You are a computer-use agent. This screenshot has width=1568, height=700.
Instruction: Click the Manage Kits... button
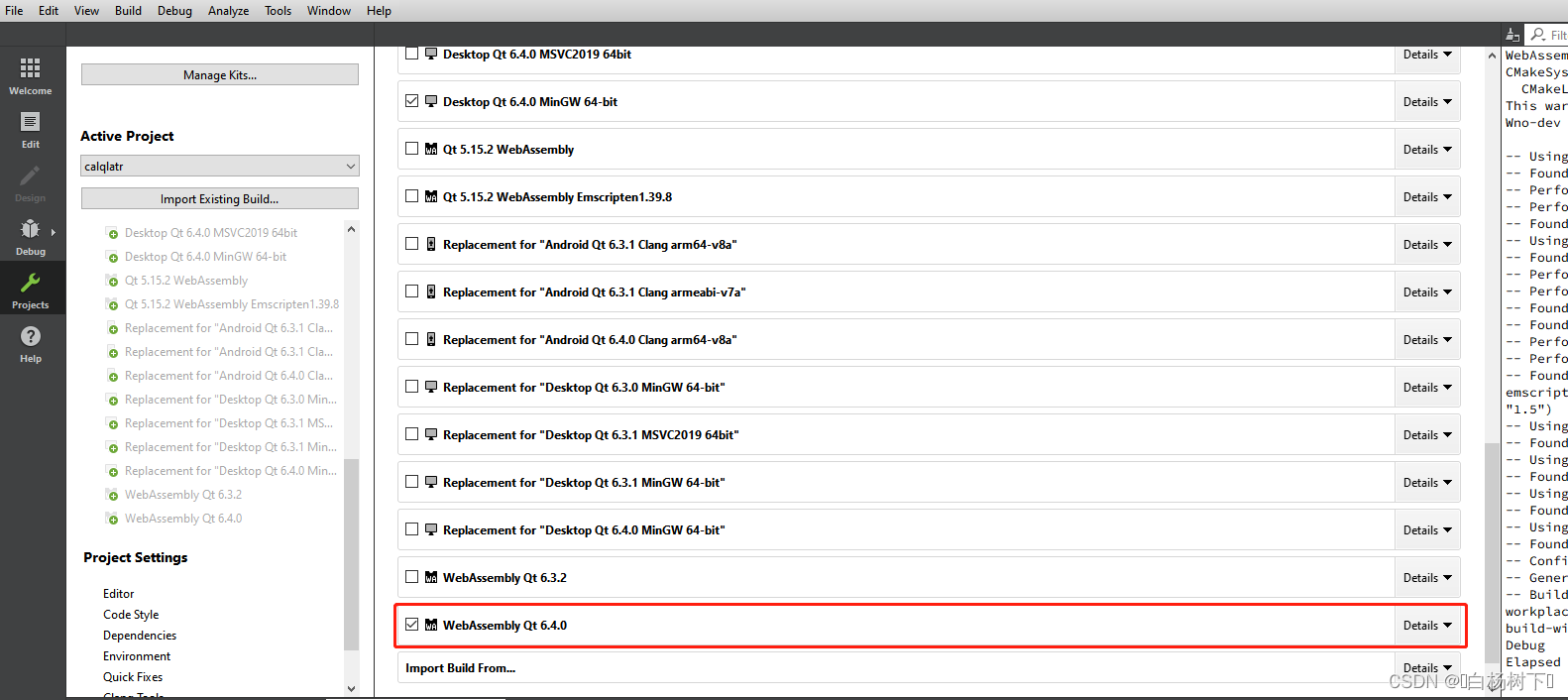coord(220,75)
